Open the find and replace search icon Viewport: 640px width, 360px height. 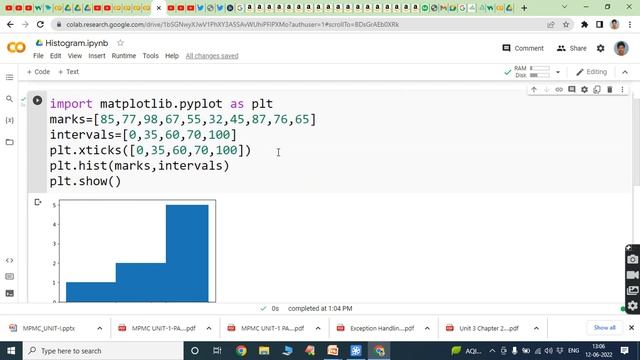(x=9, y=99)
